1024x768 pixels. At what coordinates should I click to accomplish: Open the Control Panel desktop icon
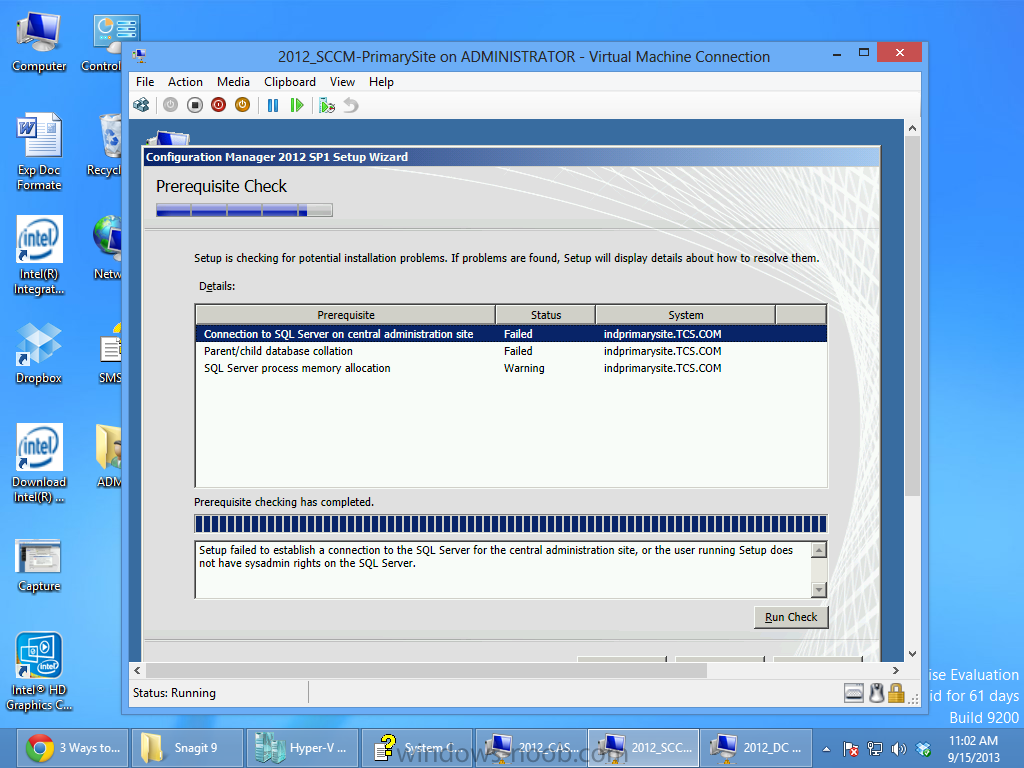pyautogui.click(x=108, y=43)
